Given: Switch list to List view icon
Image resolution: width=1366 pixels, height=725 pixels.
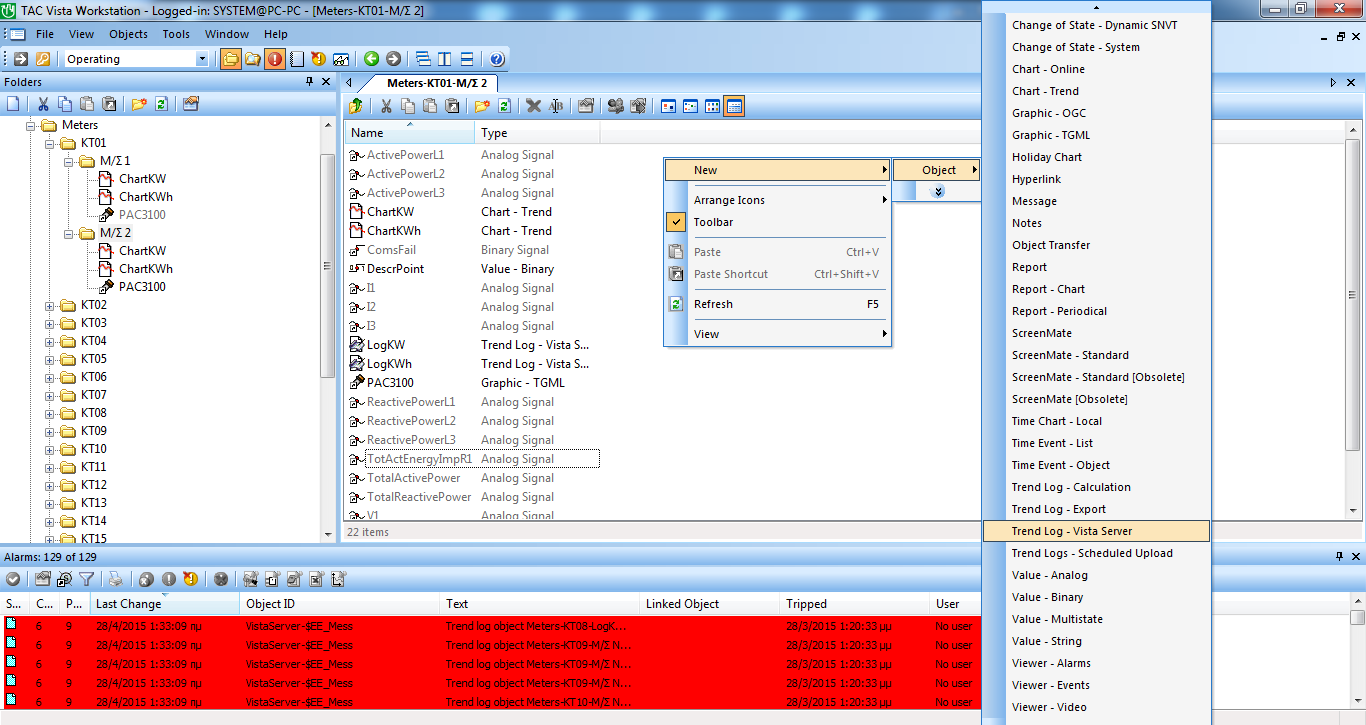Looking at the screenshot, I should [712, 106].
